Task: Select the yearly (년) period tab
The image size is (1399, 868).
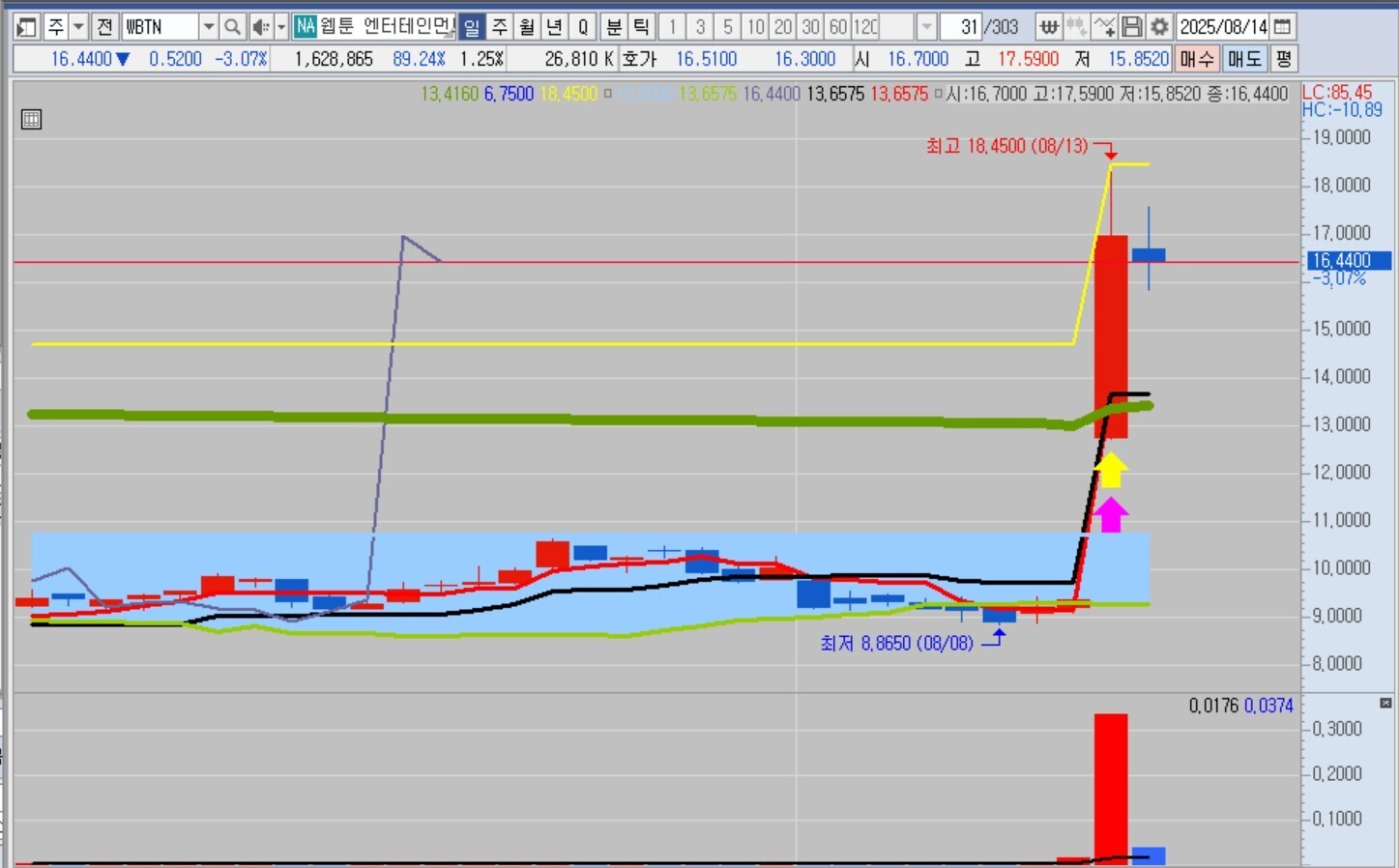Action: pyautogui.click(x=554, y=27)
